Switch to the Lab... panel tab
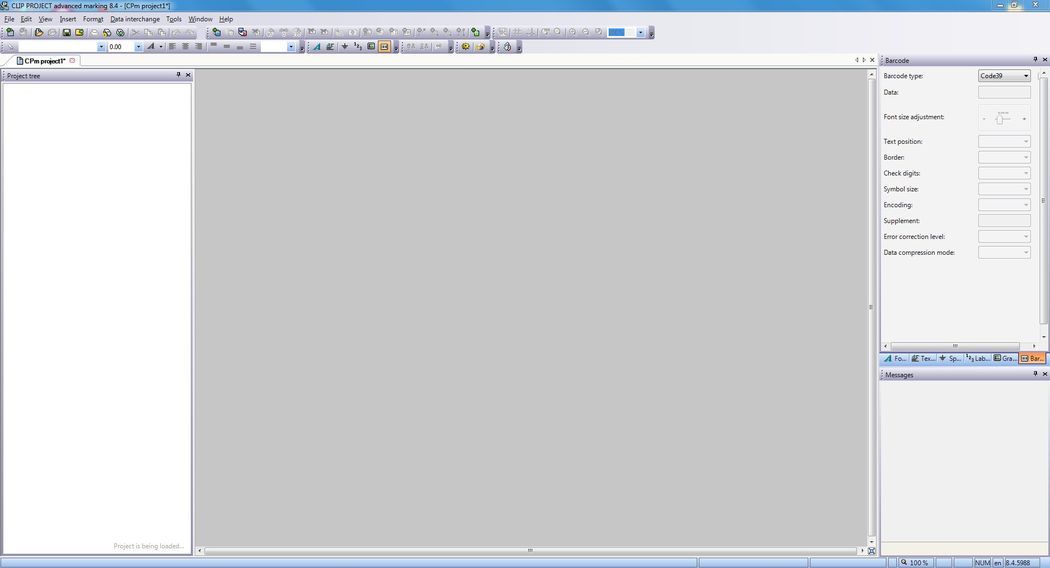The image size is (1050, 568). (978, 358)
